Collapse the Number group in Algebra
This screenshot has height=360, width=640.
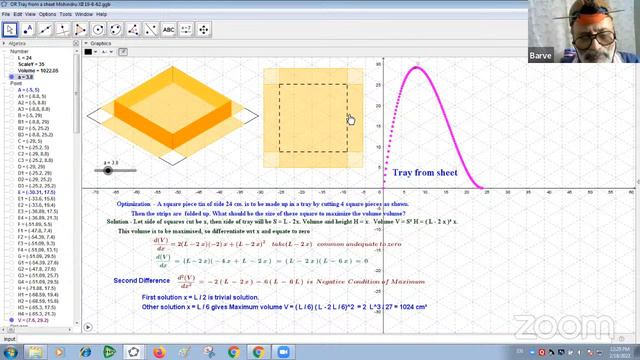(x=4, y=51)
